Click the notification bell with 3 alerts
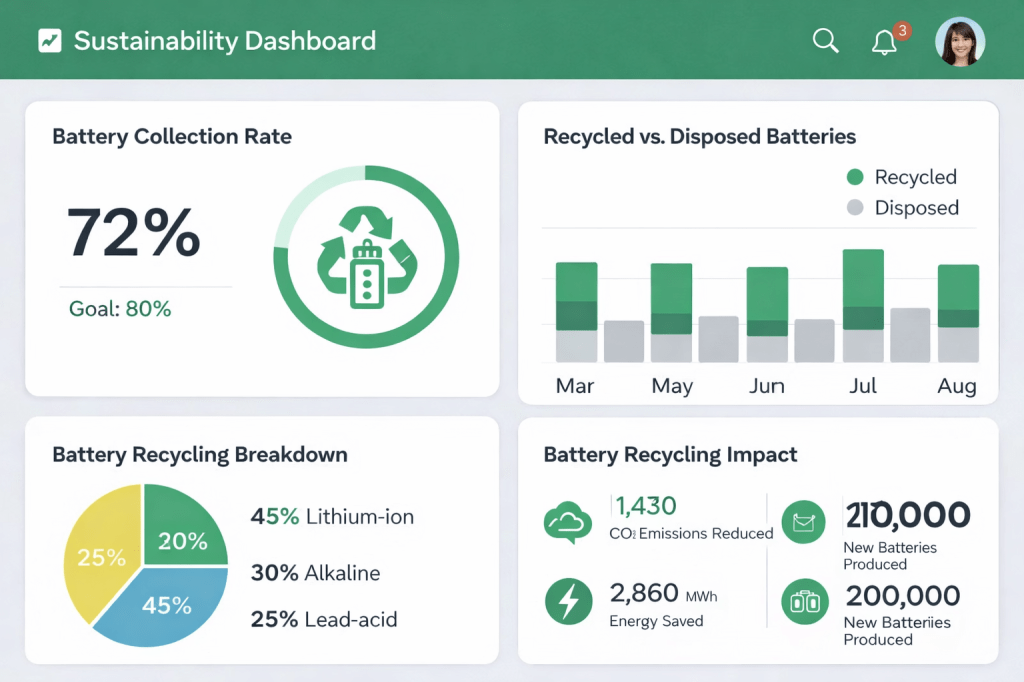The image size is (1024, 682). [884, 40]
